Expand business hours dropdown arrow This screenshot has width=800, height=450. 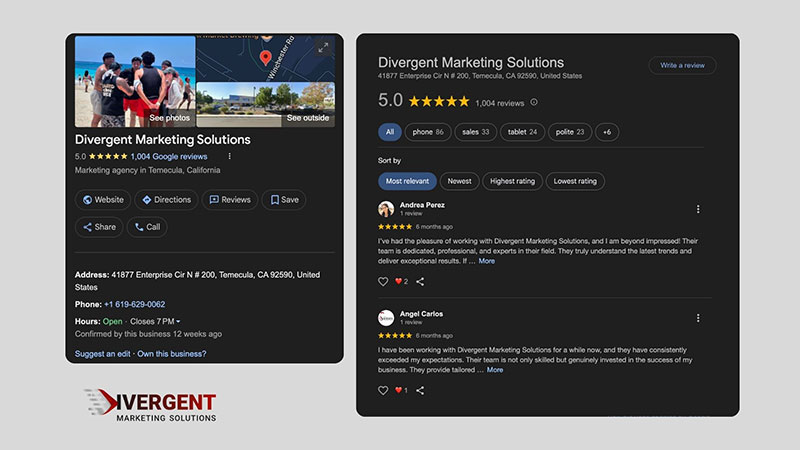(179, 321)
